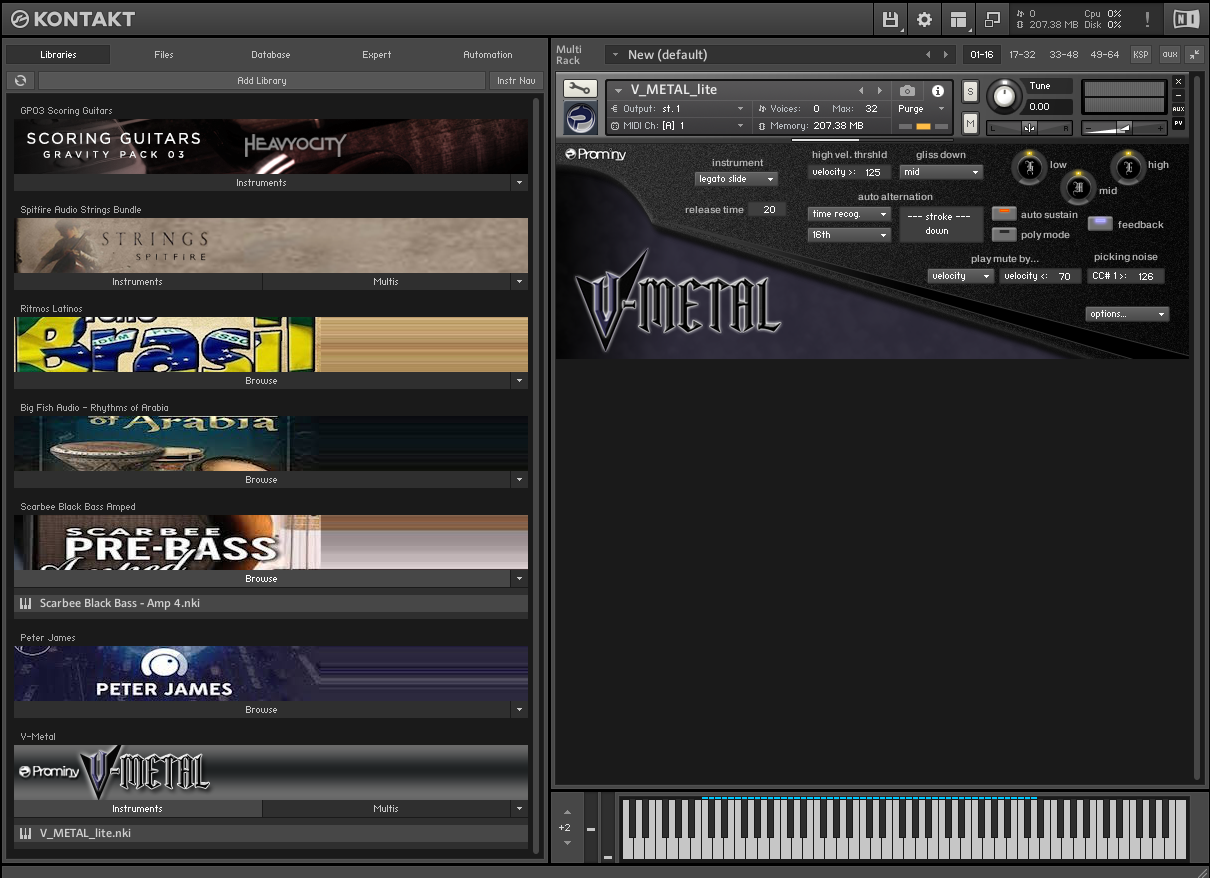Click the exclamation panic button

point(1147,19)
